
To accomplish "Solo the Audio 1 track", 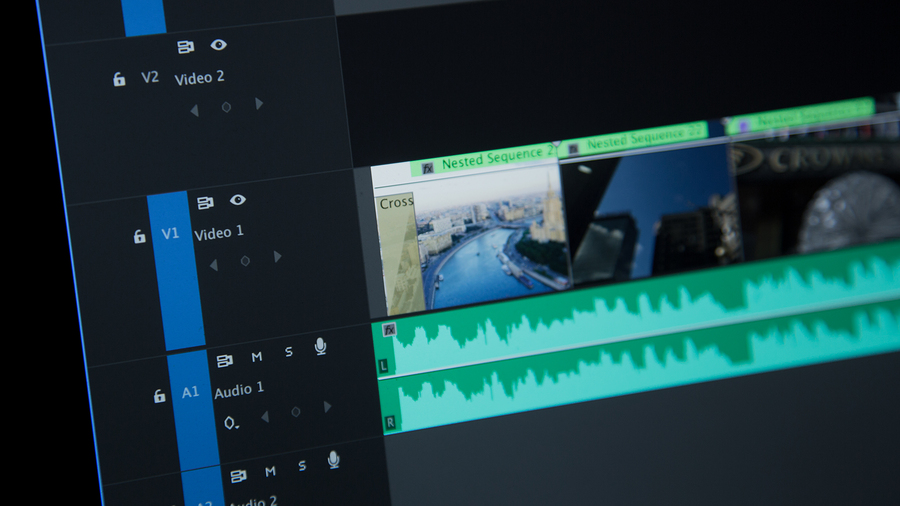I will click(289, 352).
